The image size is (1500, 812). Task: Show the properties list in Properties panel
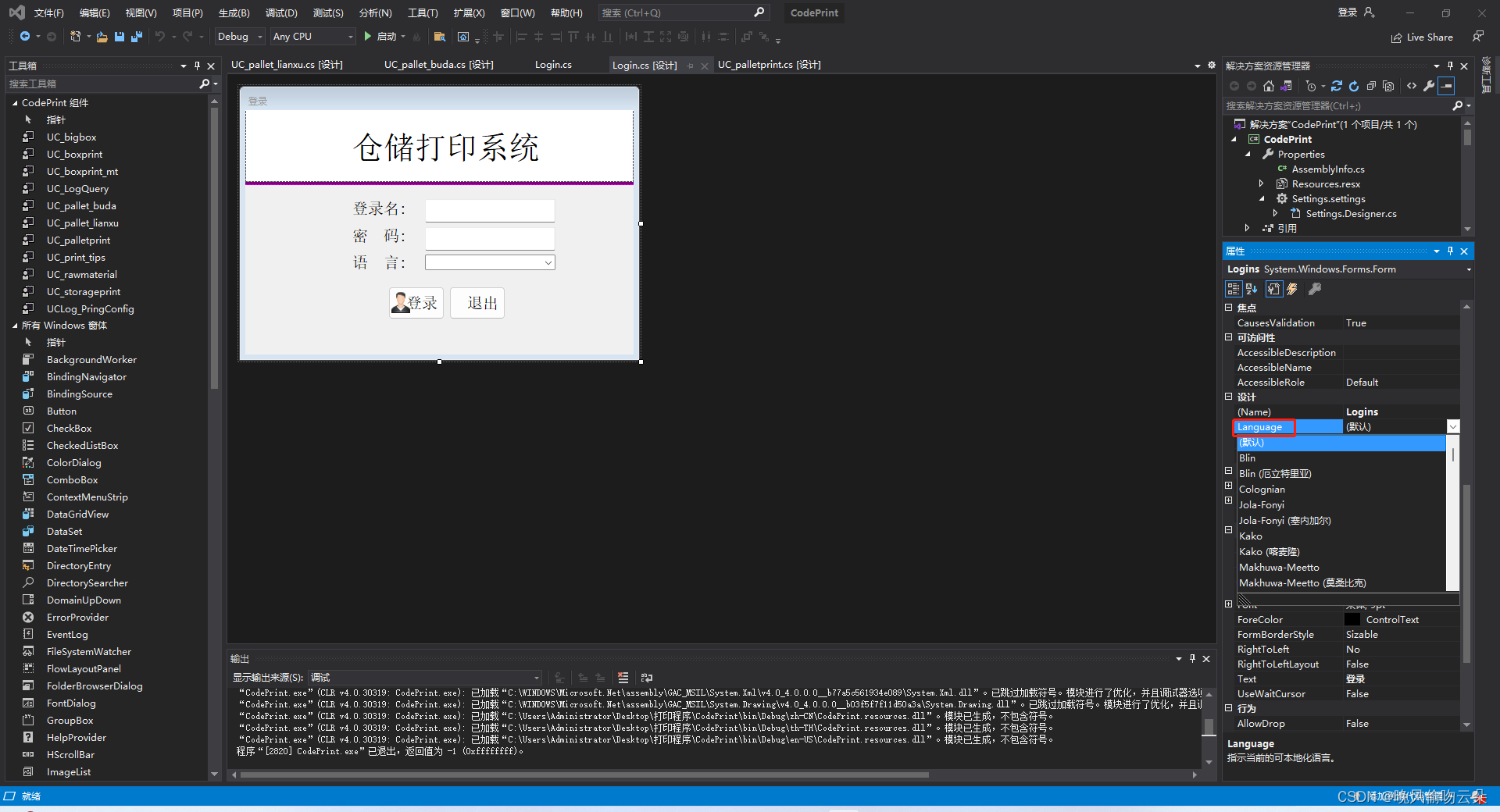click(x=1274, y=289)
